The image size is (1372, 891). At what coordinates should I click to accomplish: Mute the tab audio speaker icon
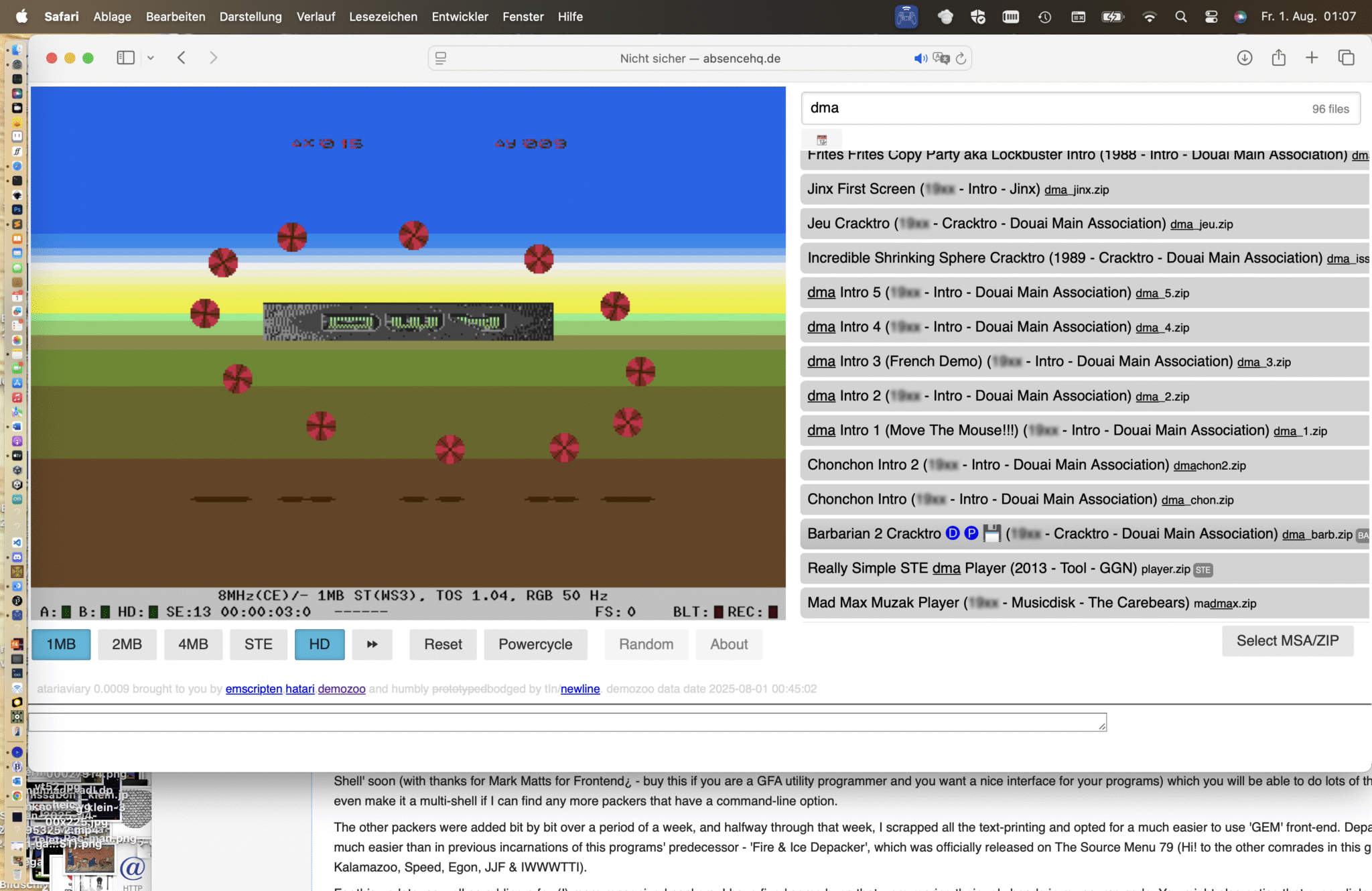[920, 58]
